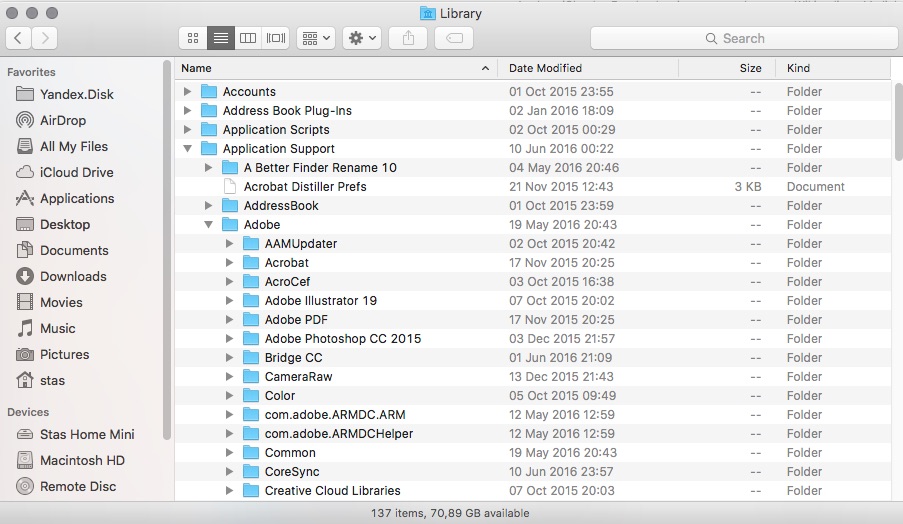Image resolution: width=903 pixels, height=524 pixels.
Task: Expand the AddressBook folder
Action: click(x=208, y=206)
